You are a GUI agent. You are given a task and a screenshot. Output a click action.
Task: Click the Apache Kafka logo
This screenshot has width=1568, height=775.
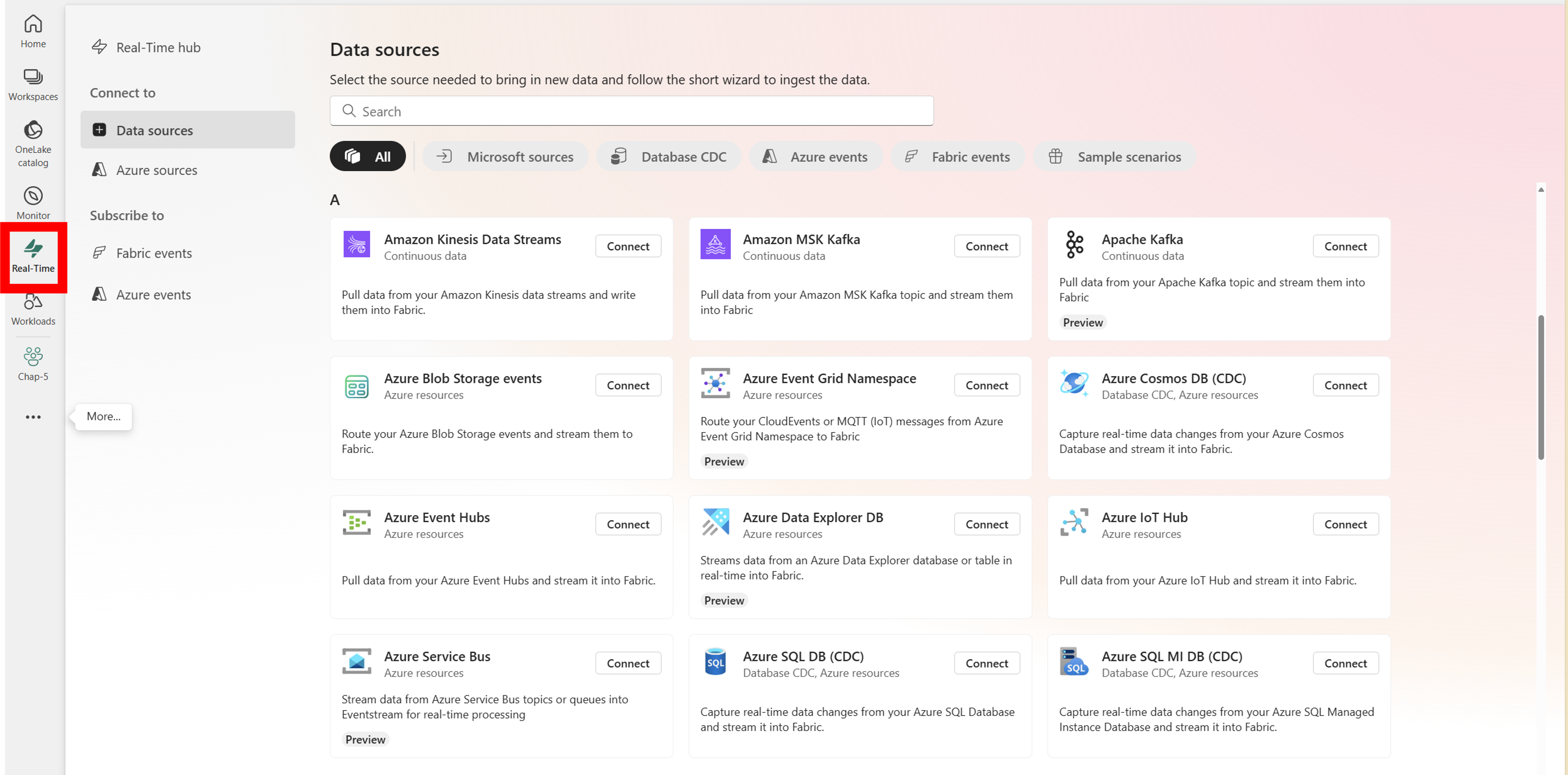click(x=1074, y=245)
